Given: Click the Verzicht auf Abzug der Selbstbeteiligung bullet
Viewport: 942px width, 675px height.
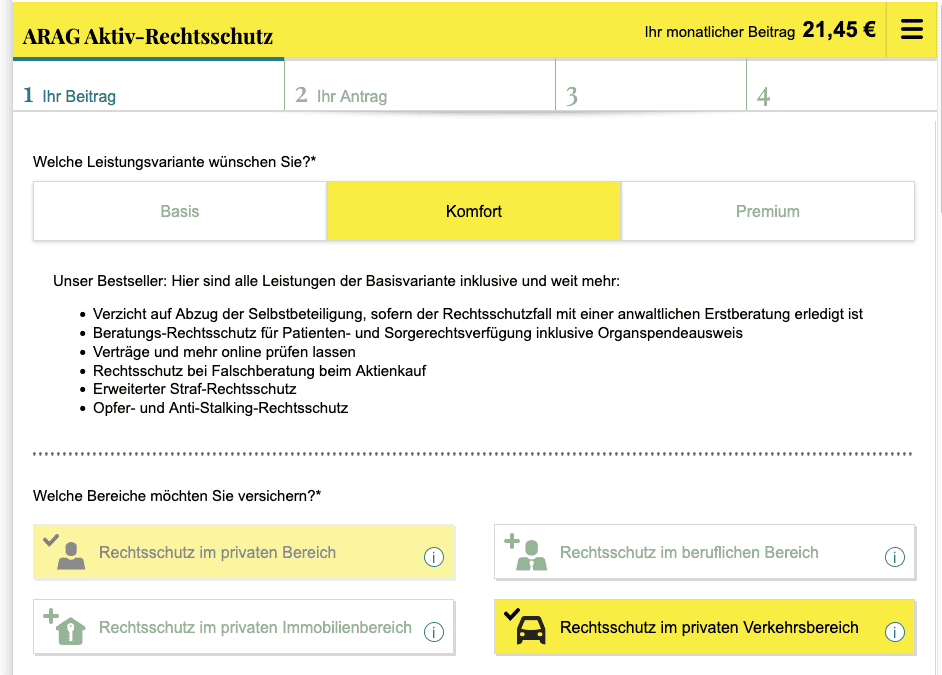Looking at the screenshot, I should (x=478, y=314).
